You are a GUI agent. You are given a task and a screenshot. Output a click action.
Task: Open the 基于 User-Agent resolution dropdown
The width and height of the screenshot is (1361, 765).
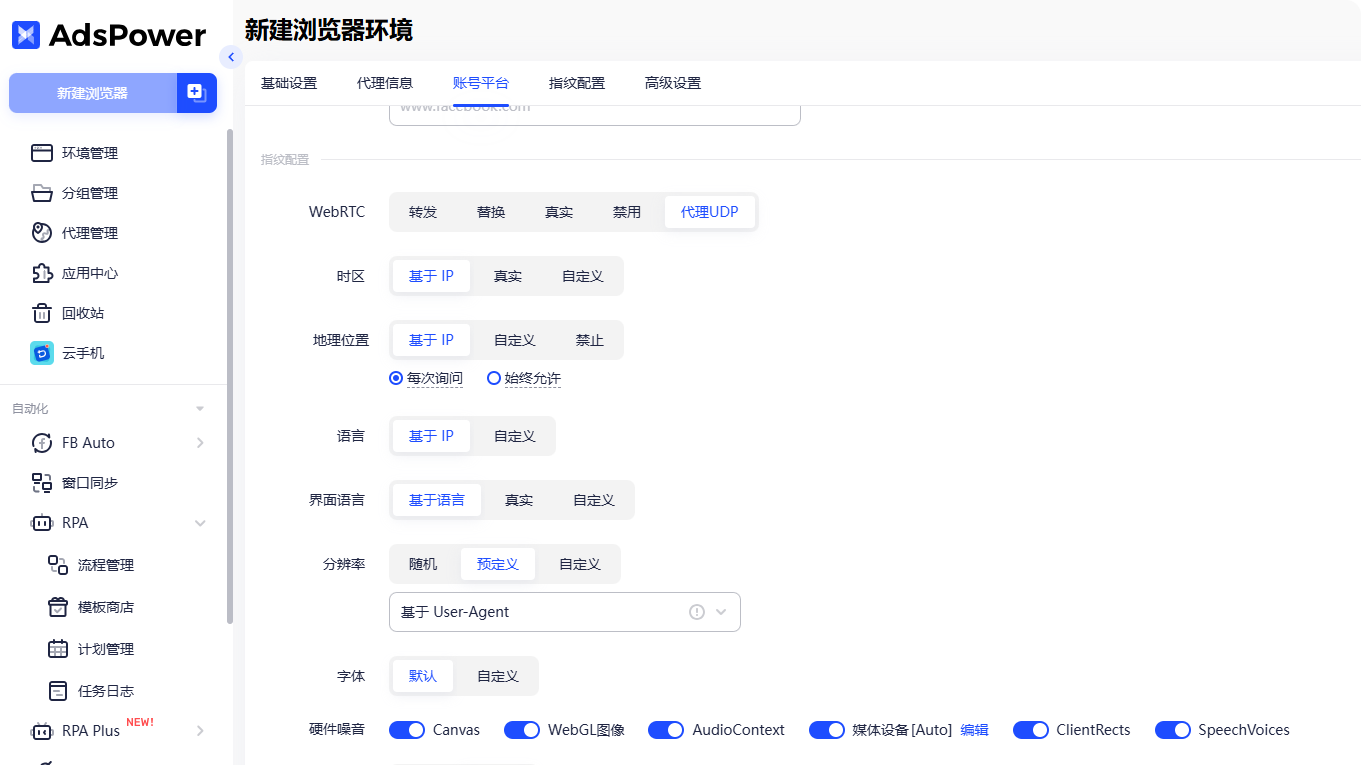pos(565,612)
